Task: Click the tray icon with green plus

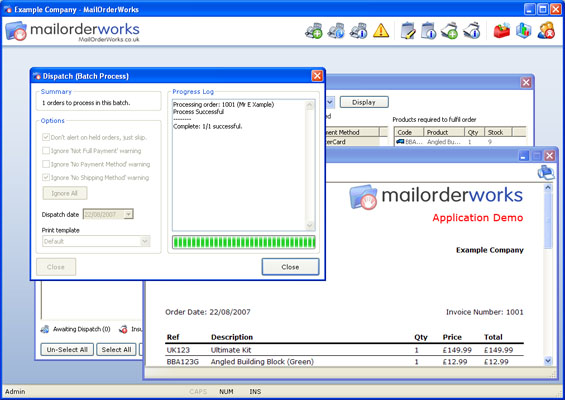Action: tap(449, 31)
